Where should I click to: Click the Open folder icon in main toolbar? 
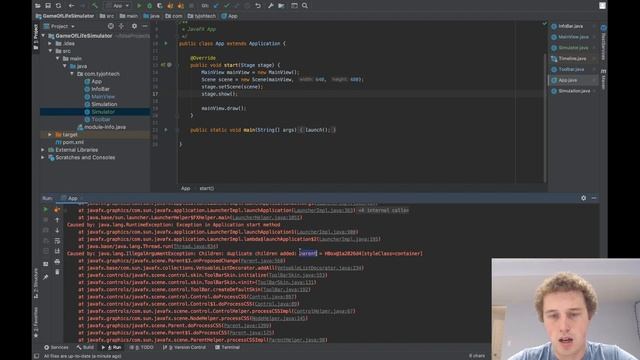pyautogui.click(x=38, y=6)
